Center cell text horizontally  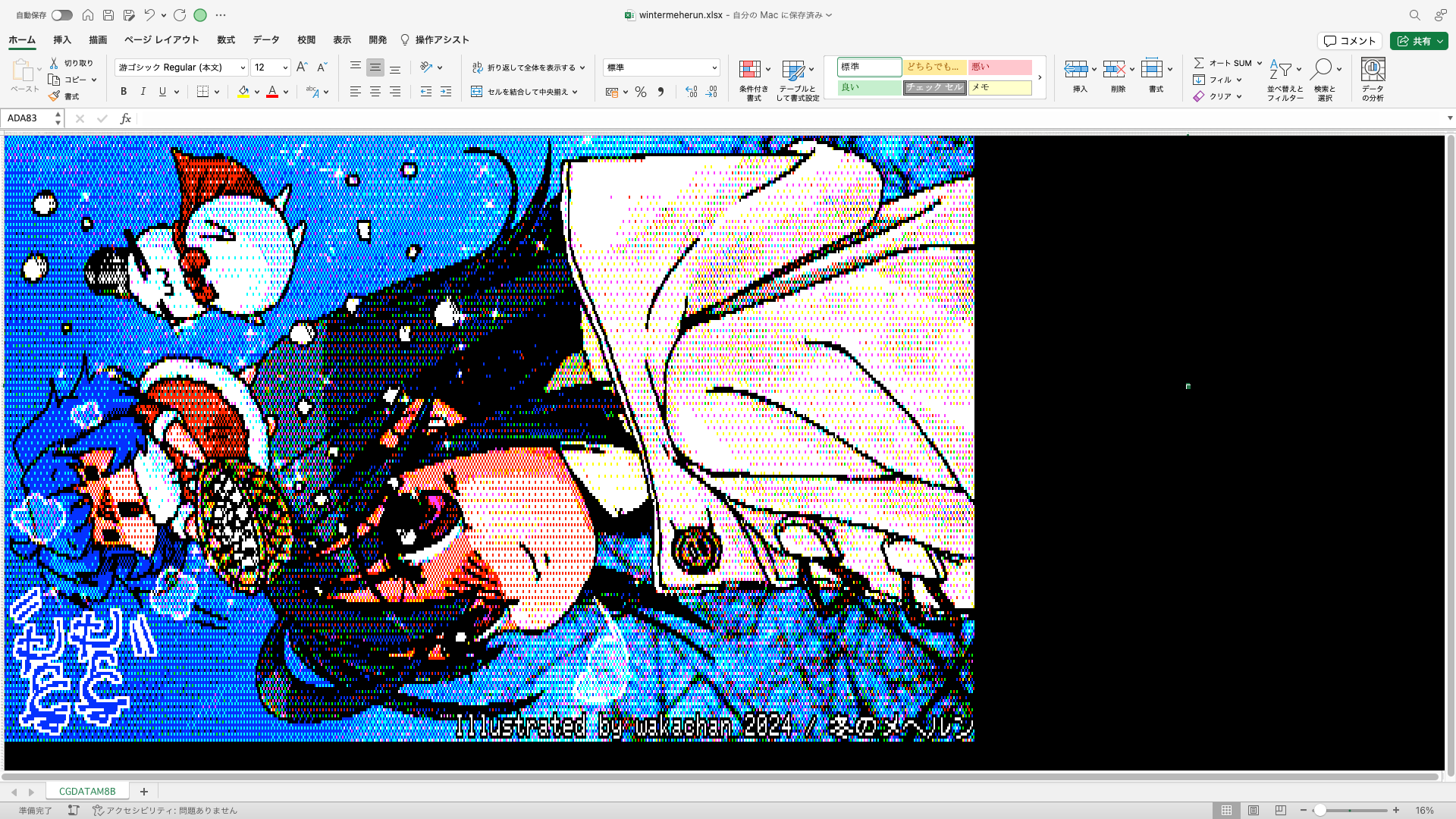click(375, 92)
